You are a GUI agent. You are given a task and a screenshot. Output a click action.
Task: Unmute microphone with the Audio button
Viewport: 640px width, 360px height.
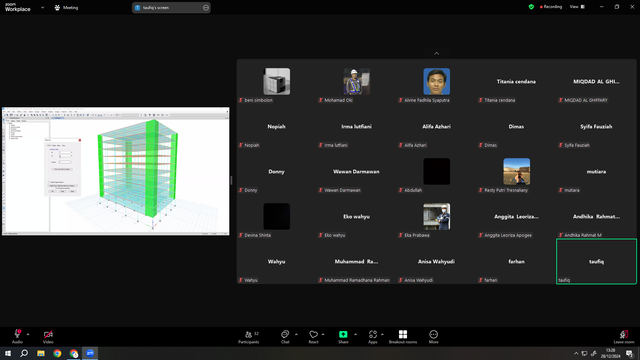click(x=17, y=337)
